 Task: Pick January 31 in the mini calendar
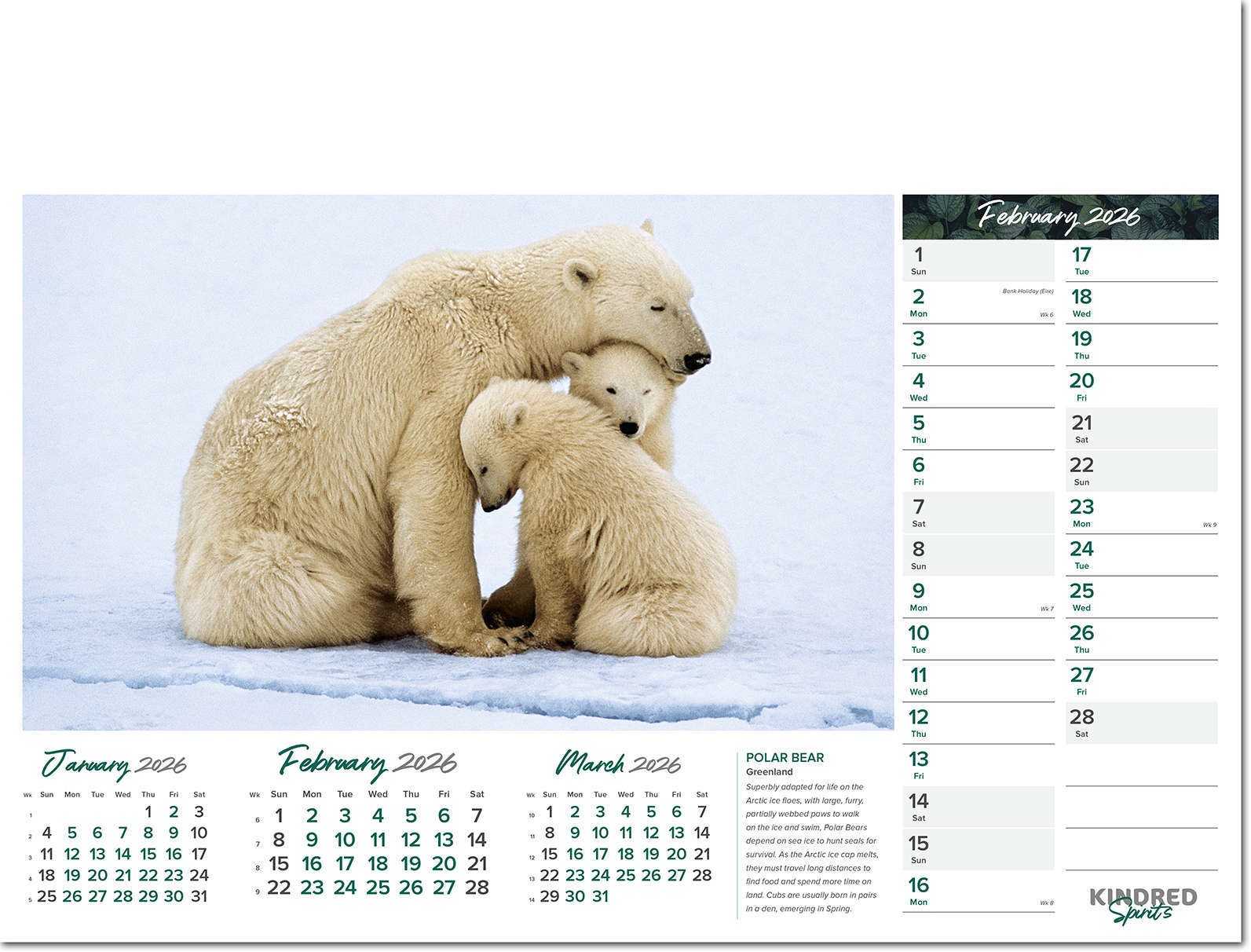pyautogui.click(x=199, y=896)
